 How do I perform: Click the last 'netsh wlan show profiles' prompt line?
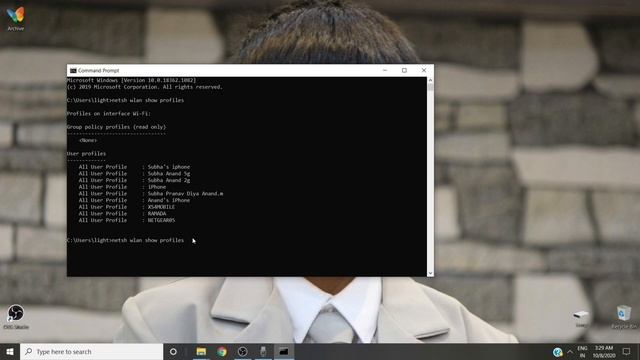click(125, 240)
